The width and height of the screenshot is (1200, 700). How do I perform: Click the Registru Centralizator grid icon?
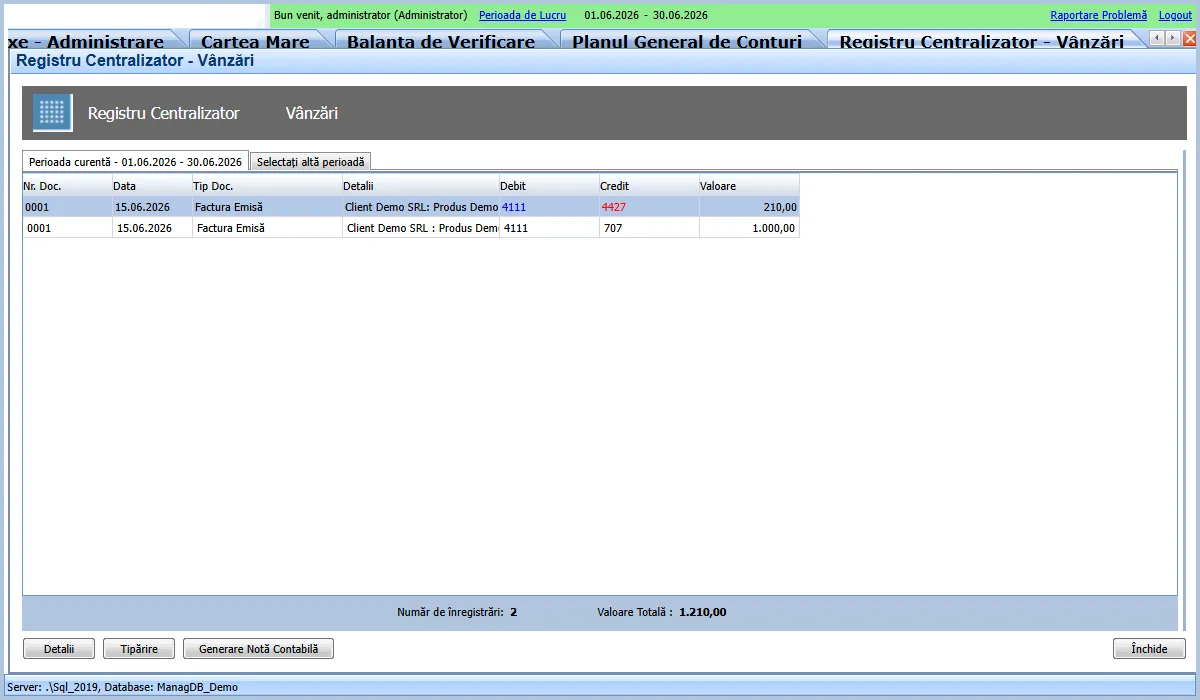pos(53,113)
